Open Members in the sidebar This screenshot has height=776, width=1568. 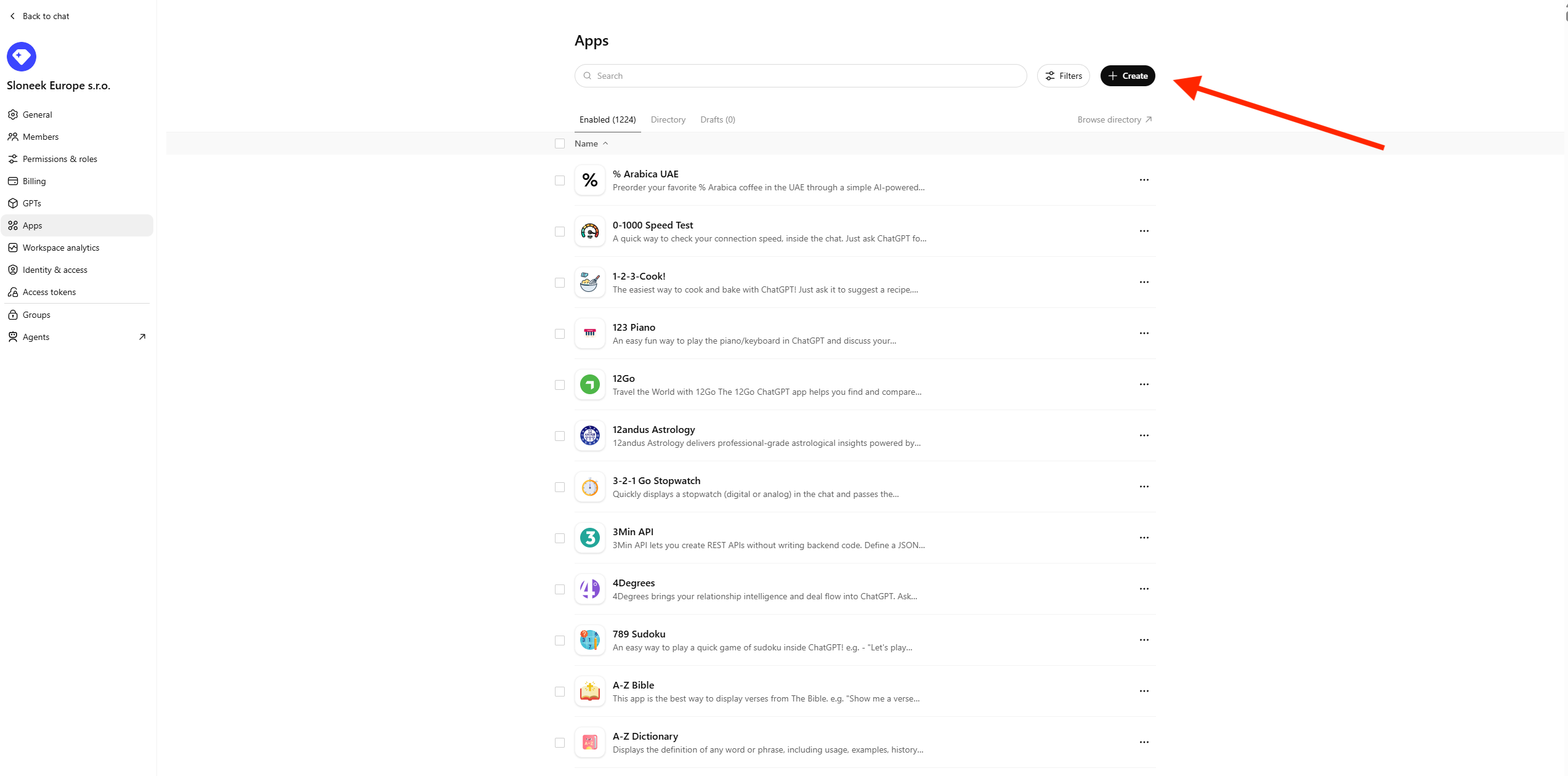coord(78,137)
